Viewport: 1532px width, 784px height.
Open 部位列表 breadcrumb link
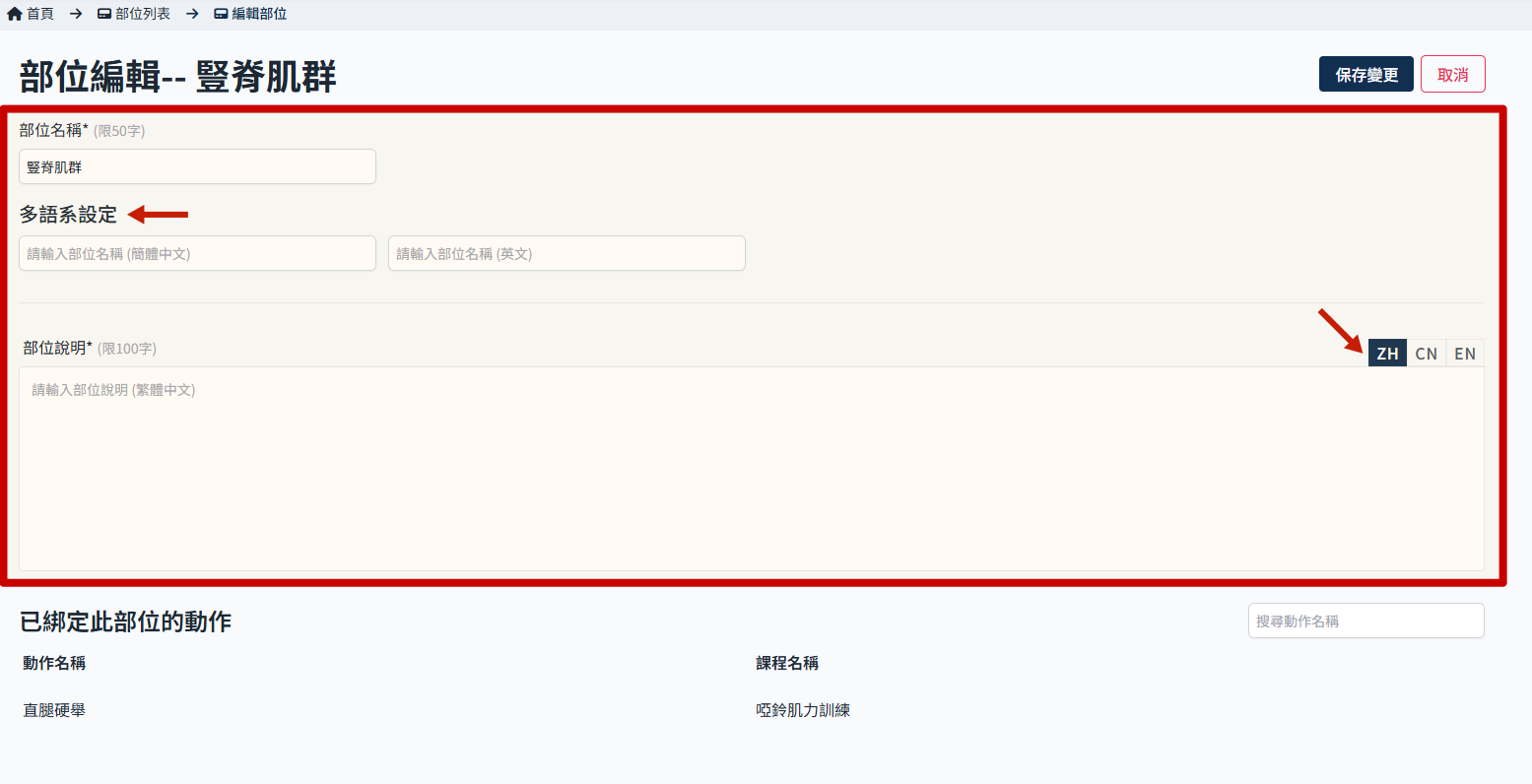pos(143,14)
